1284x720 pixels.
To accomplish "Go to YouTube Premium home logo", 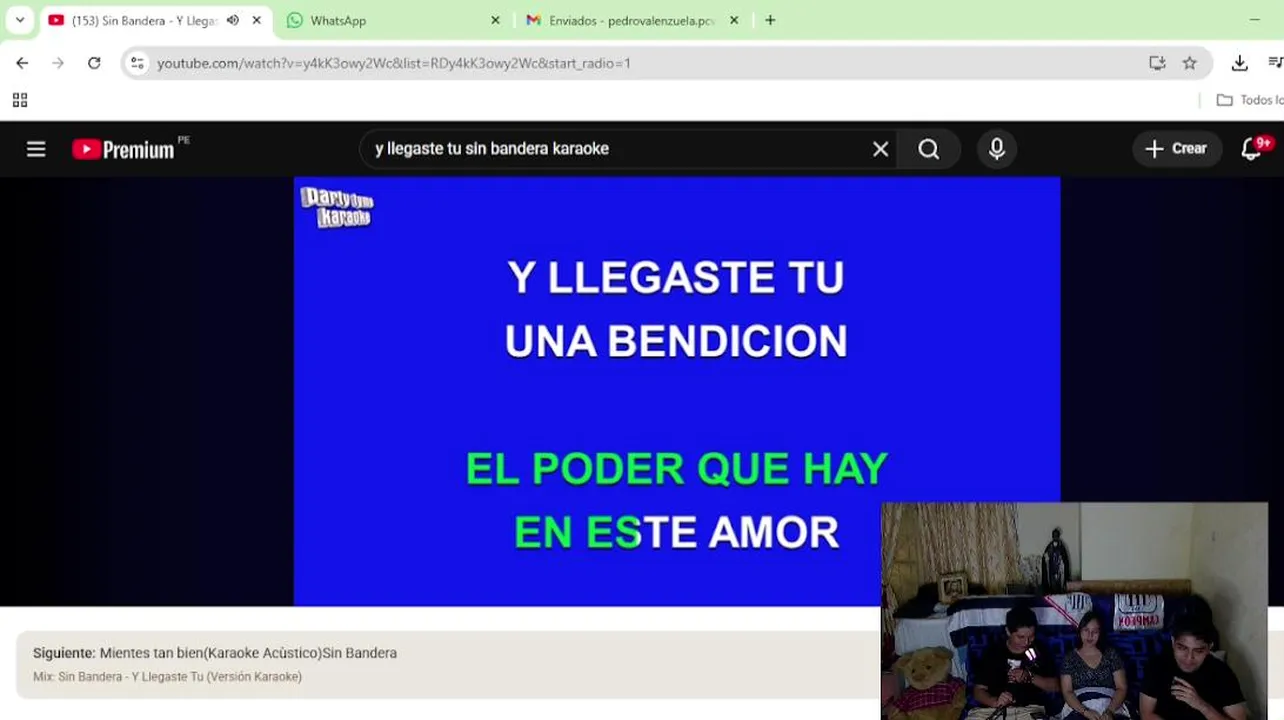I will pos(124,149).
